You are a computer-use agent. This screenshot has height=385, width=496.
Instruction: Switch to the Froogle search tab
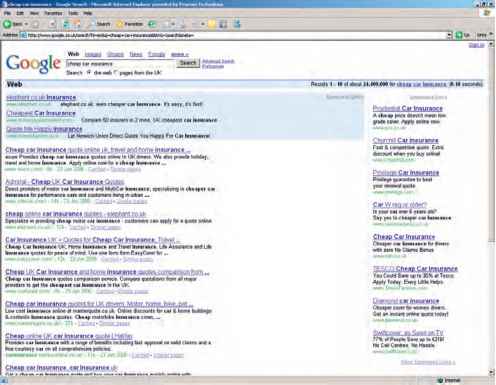coord(156,54)
